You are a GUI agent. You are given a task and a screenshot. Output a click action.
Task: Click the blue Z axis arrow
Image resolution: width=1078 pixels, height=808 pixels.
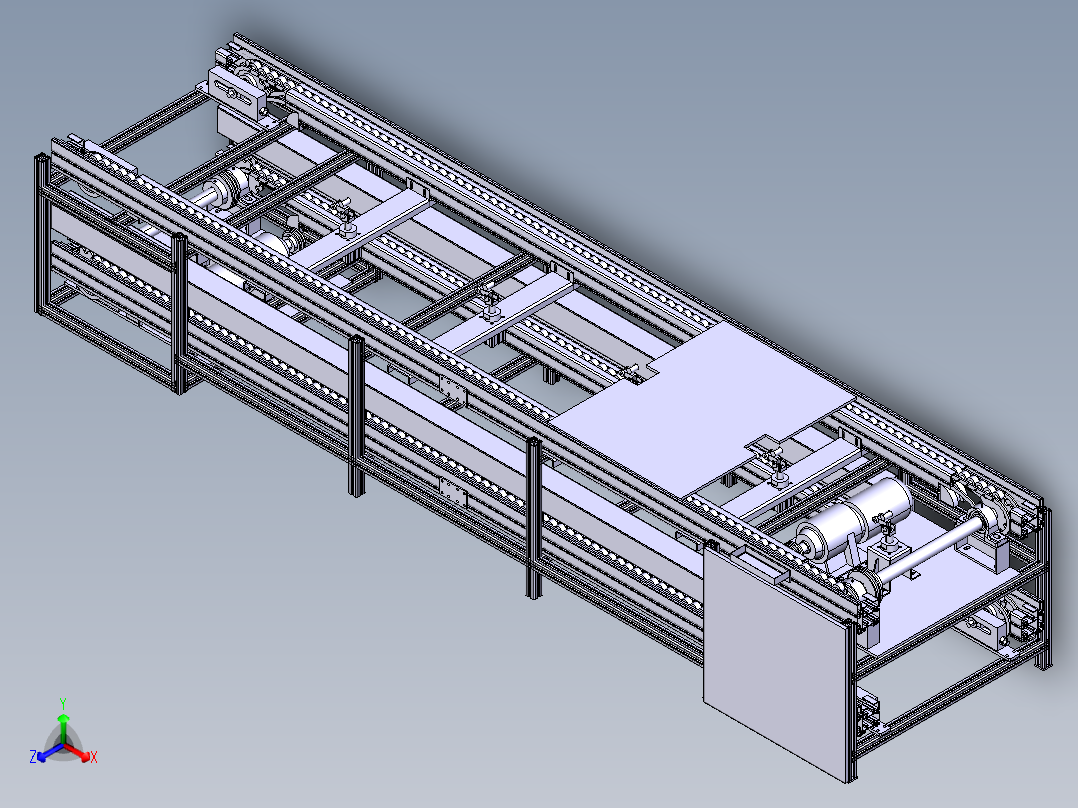pos(42,757)
